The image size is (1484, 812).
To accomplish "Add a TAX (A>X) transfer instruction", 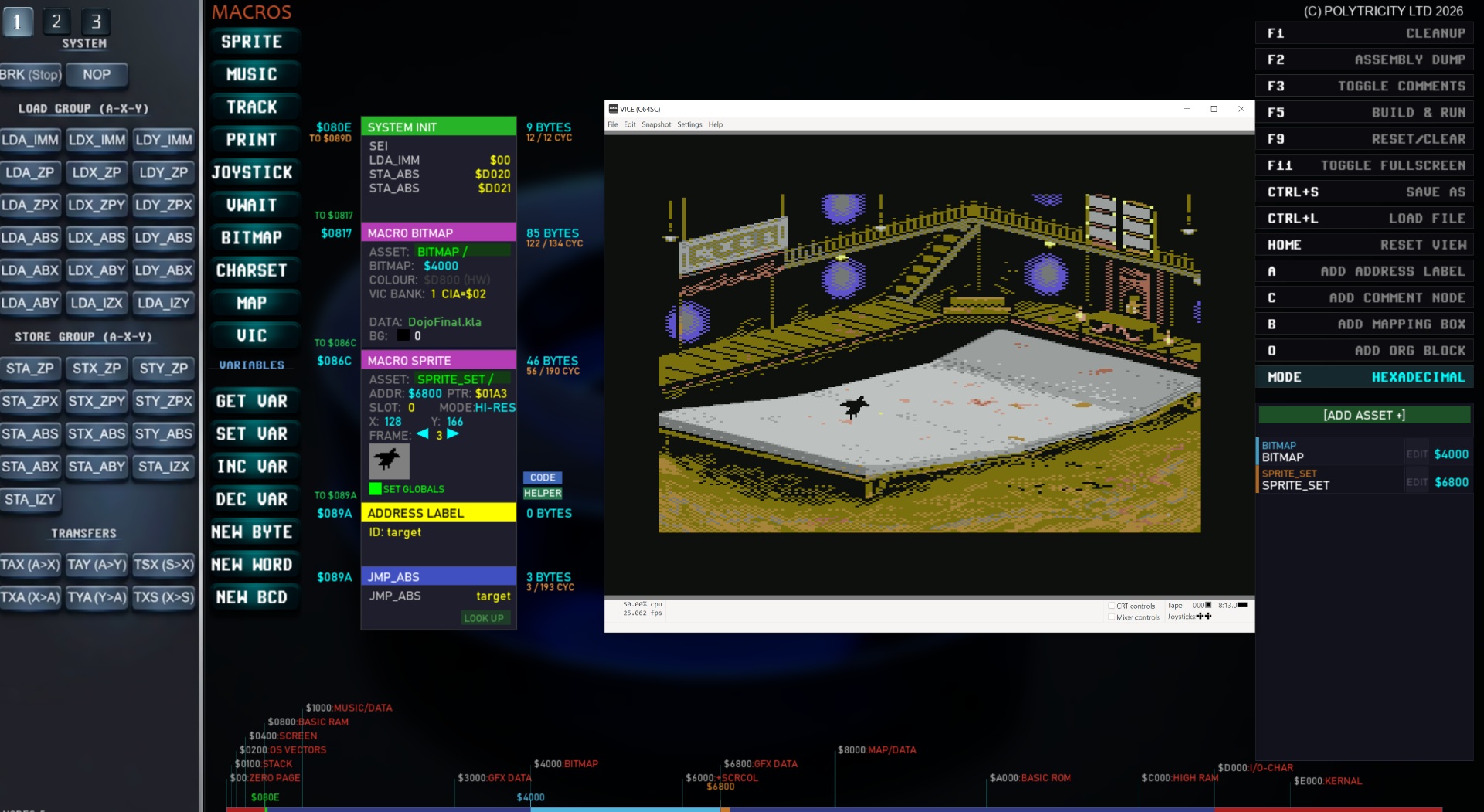I will [30, 564].
